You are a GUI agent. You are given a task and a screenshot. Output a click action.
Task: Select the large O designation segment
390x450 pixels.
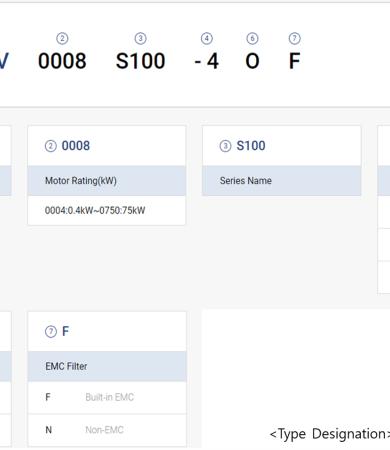pyautogui.click(x=252, y=61)
